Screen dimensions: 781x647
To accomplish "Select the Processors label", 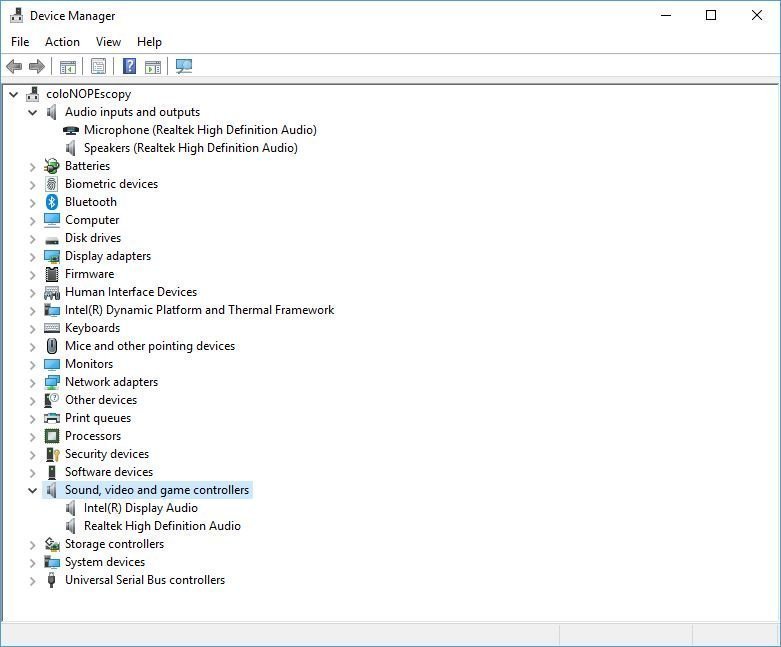I will click(x=93, y=436).
